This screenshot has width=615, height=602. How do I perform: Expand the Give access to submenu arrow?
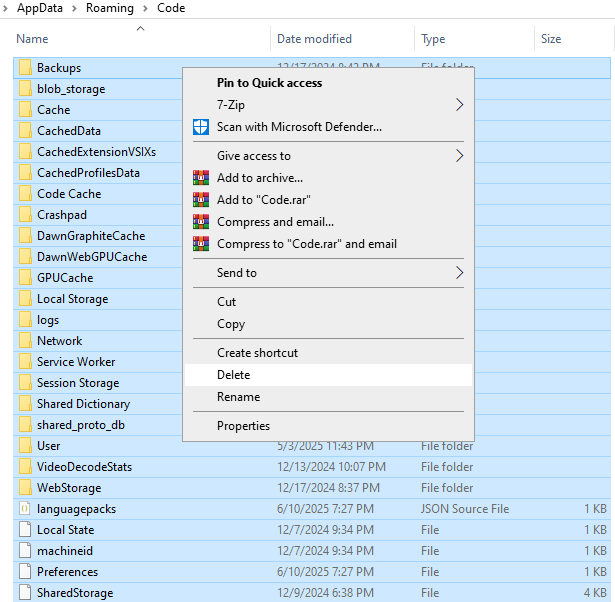(460, 156)
